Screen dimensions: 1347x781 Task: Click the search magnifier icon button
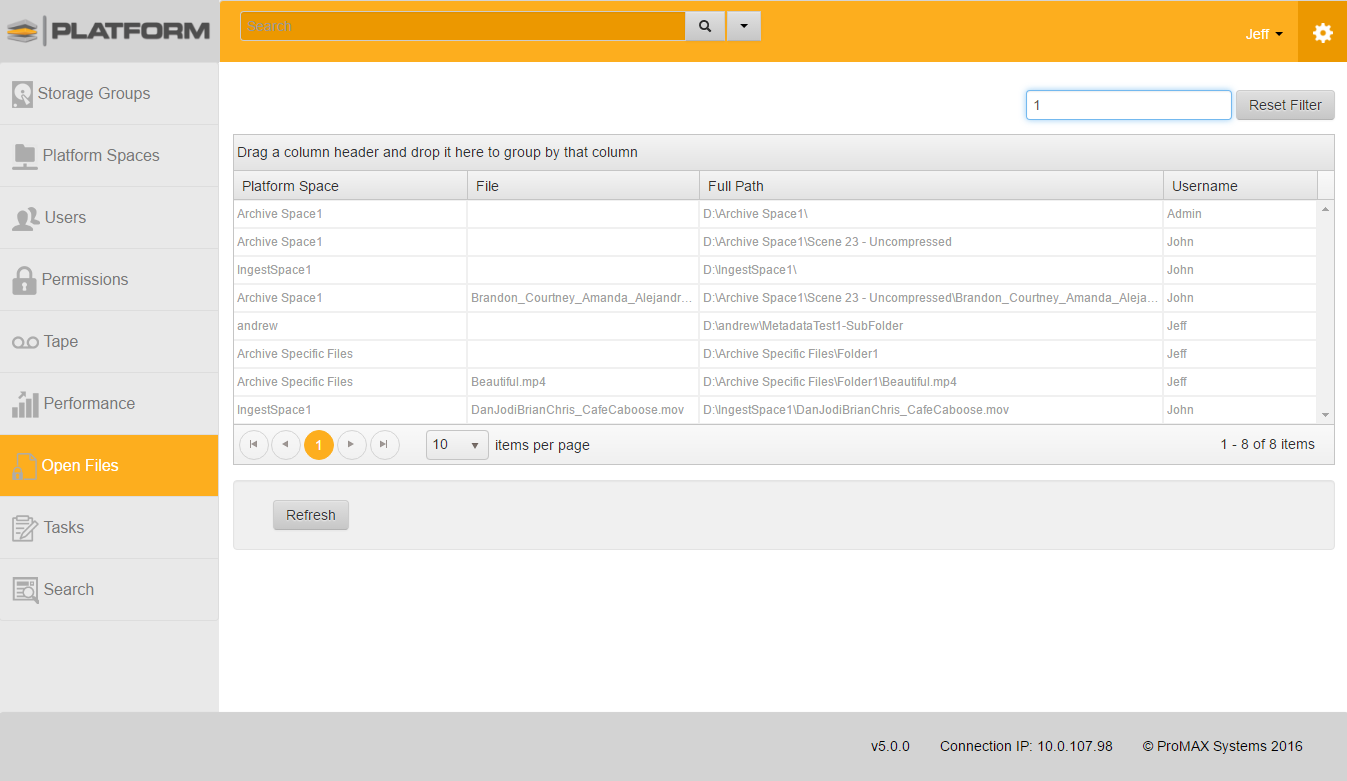coord(705,27)
